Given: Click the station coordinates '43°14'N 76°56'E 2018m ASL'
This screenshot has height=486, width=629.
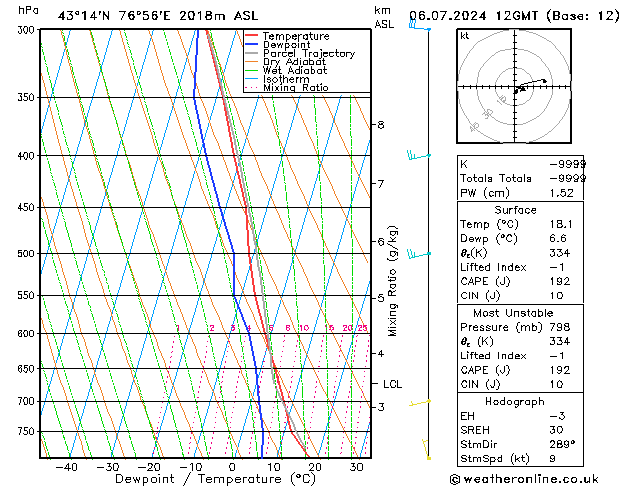Looking at the screenshot, I should tap(158, 16).
